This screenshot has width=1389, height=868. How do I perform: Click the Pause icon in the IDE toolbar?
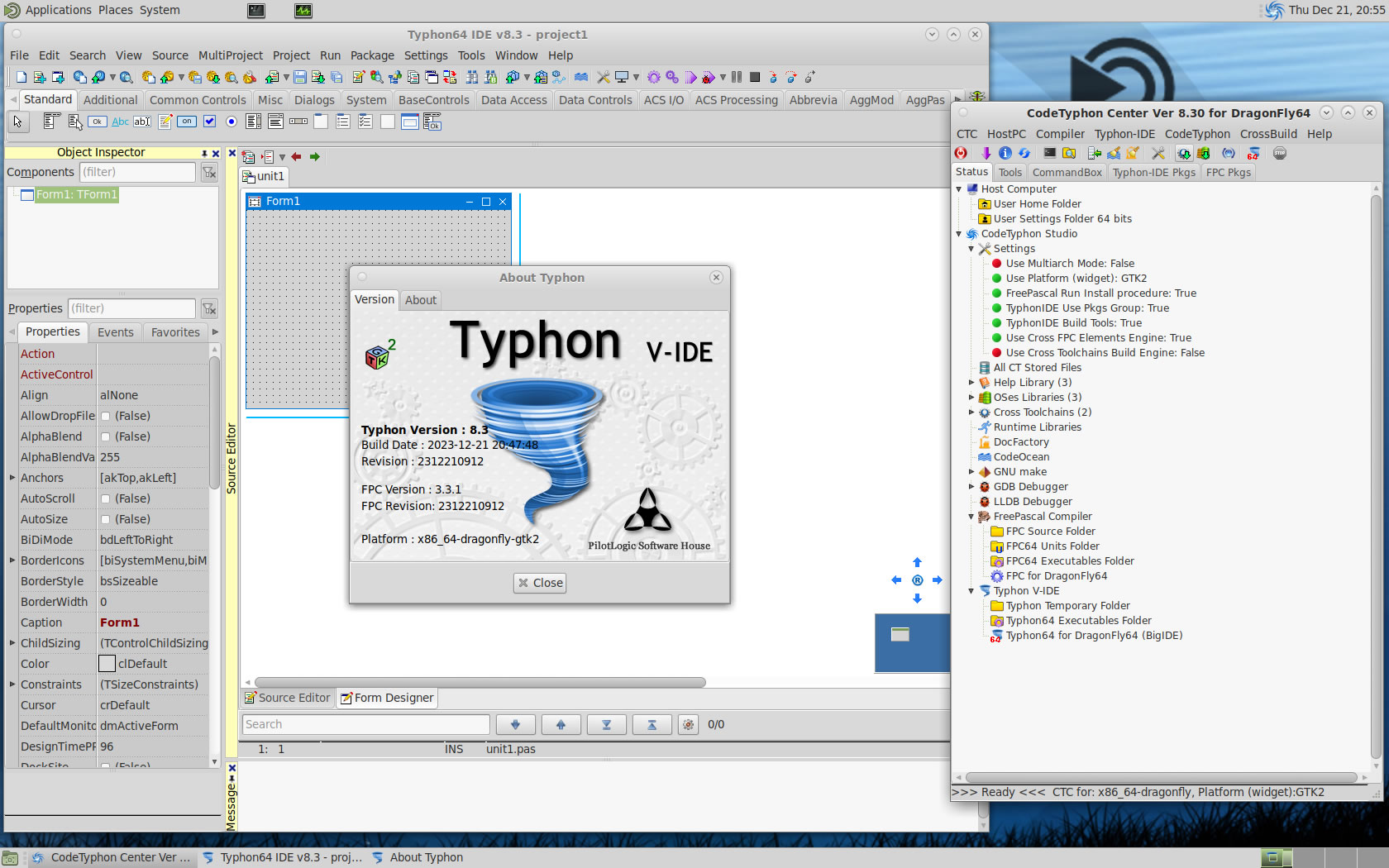pos(737,77)
